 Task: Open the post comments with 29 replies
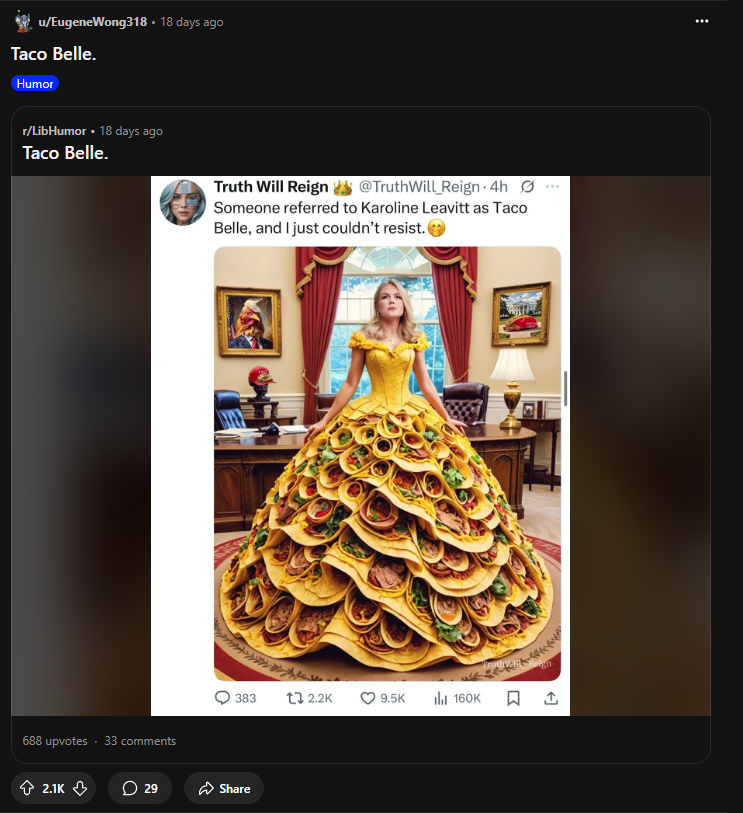[x=140, y=788]
